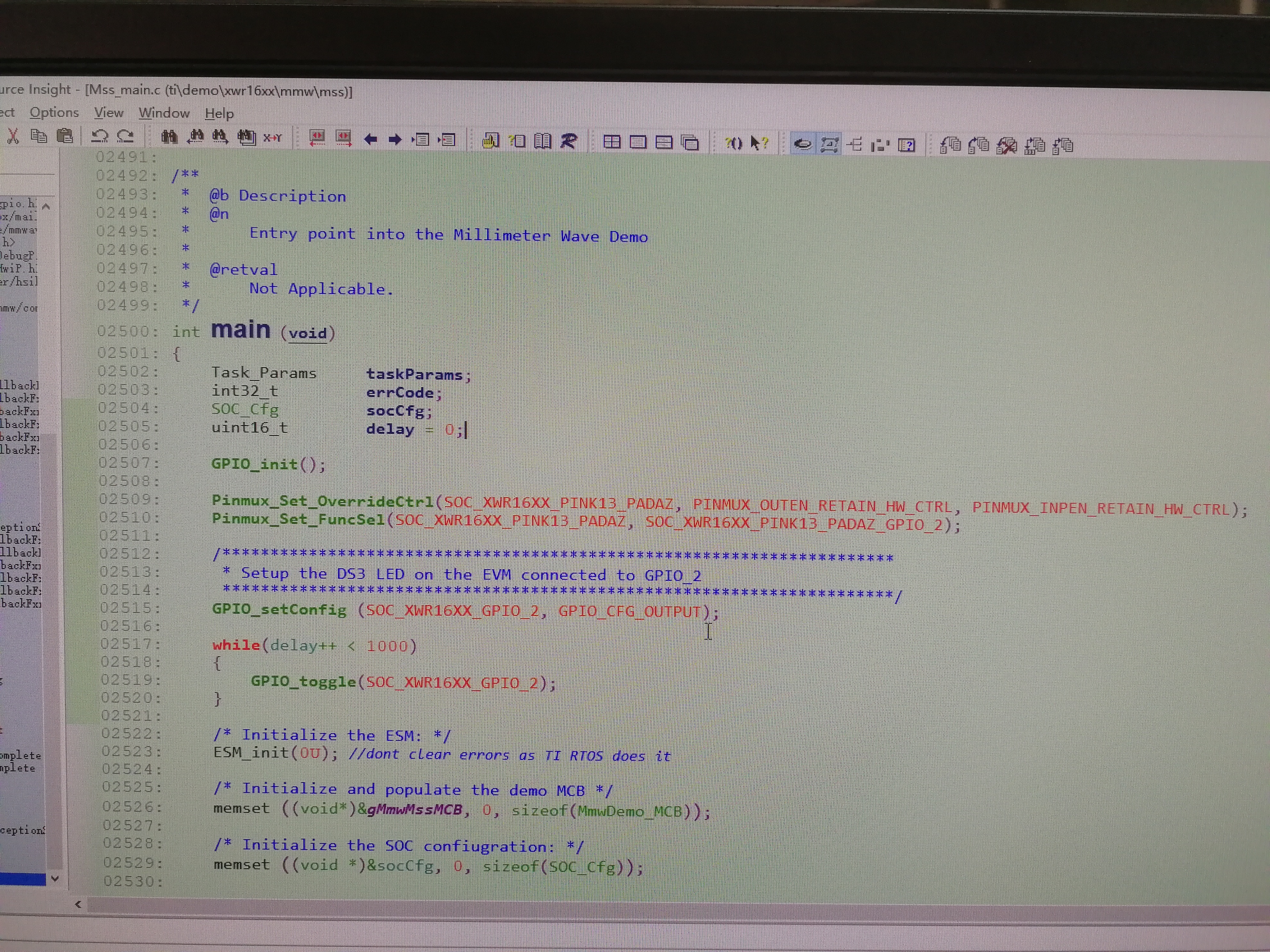Go to previous link red-arrow icon
Image resolution: width=1270 pixels, height=952 pixels.
click(317, 138)
